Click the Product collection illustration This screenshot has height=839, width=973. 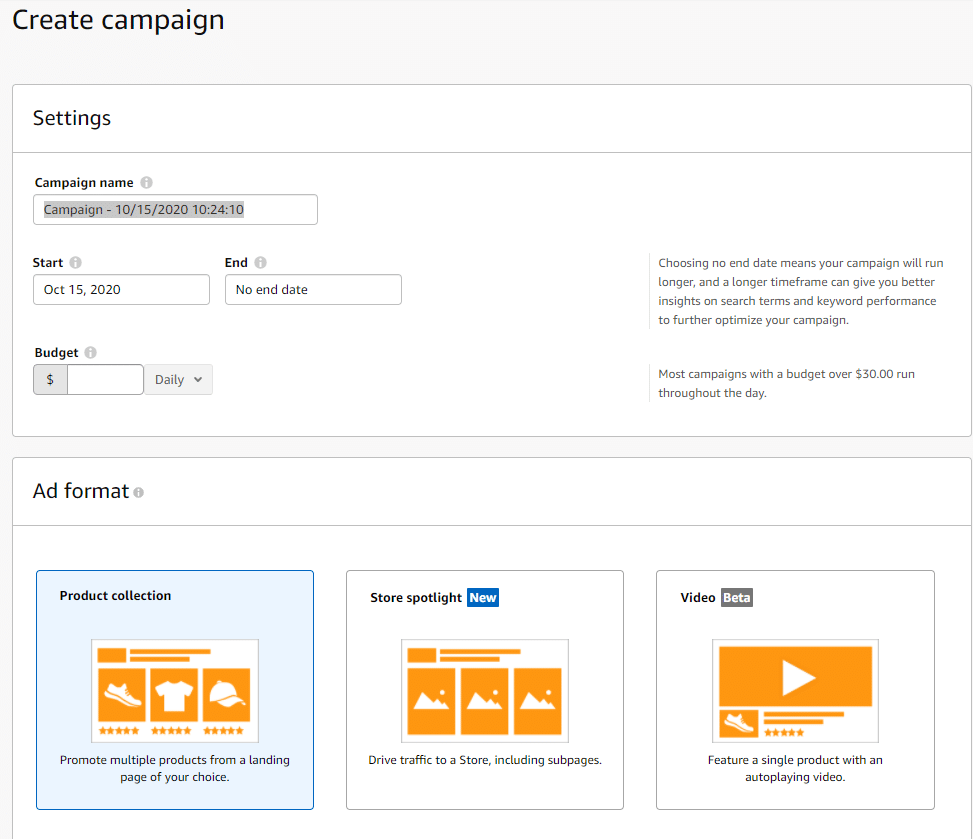pyautogui.click(x=175, y=691)
